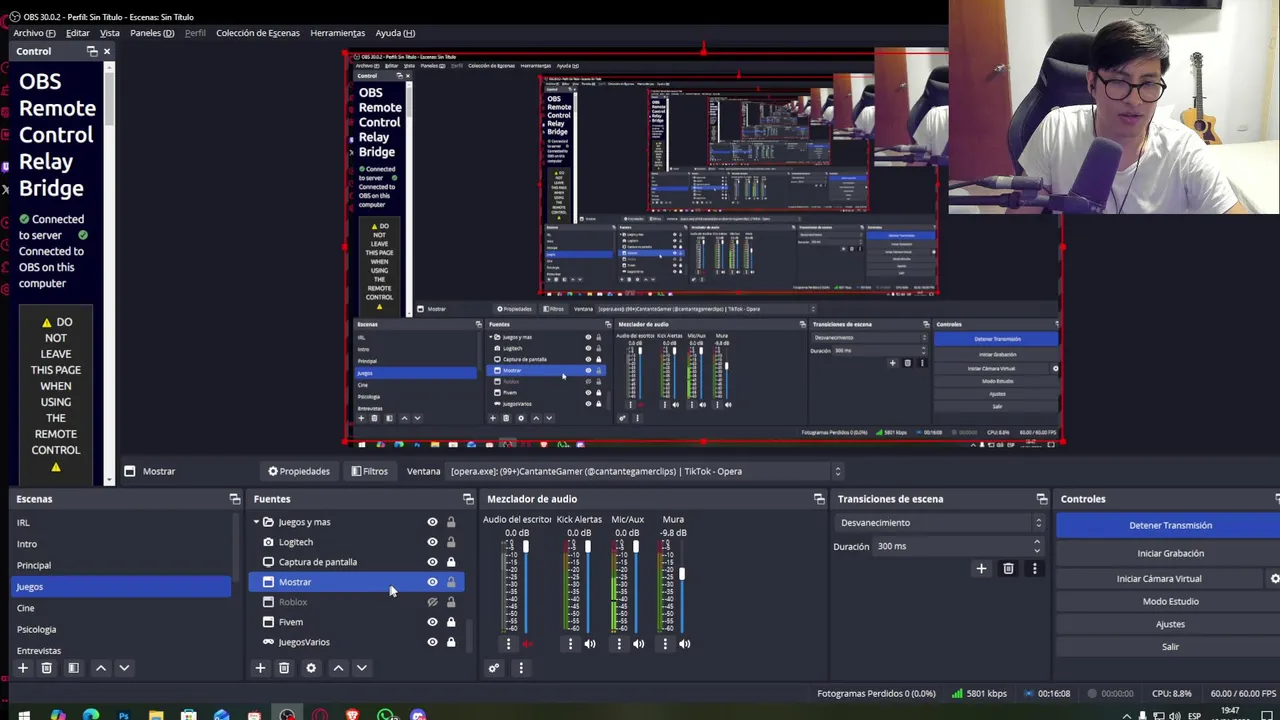Open audio mixer menu three dots

(520, 668)
